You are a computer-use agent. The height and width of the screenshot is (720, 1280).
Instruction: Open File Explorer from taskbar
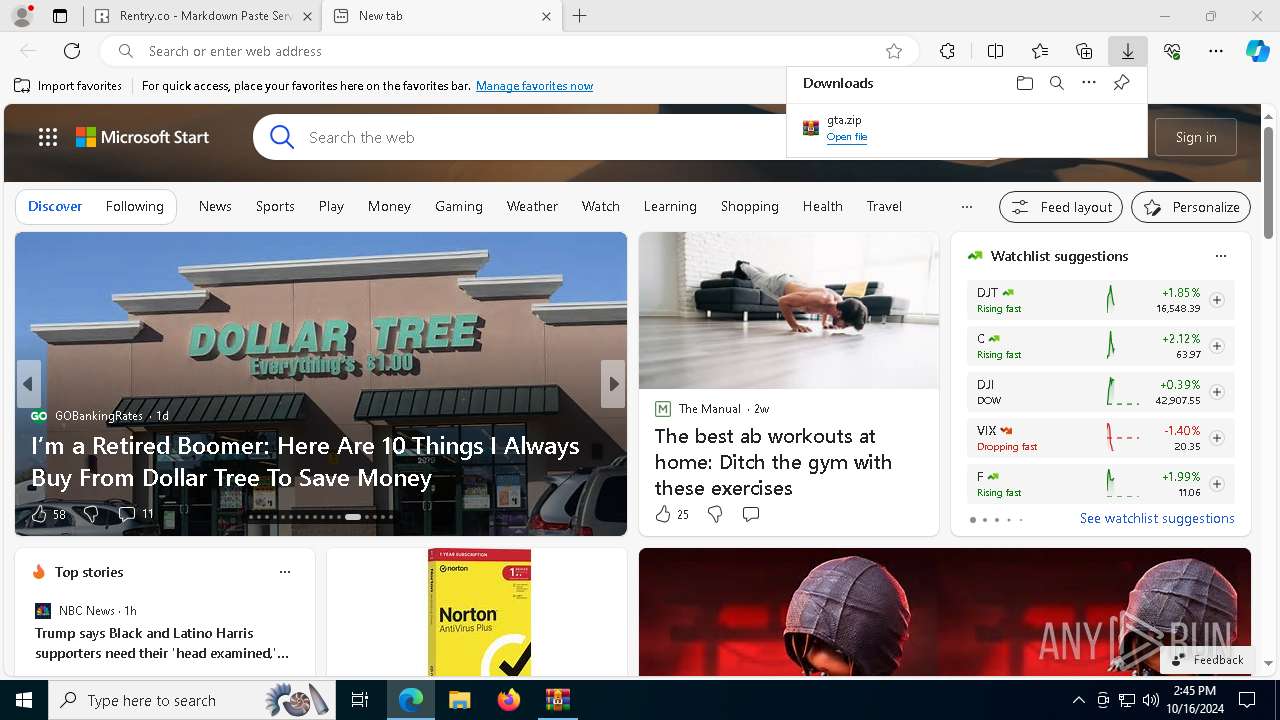point(459,700)
